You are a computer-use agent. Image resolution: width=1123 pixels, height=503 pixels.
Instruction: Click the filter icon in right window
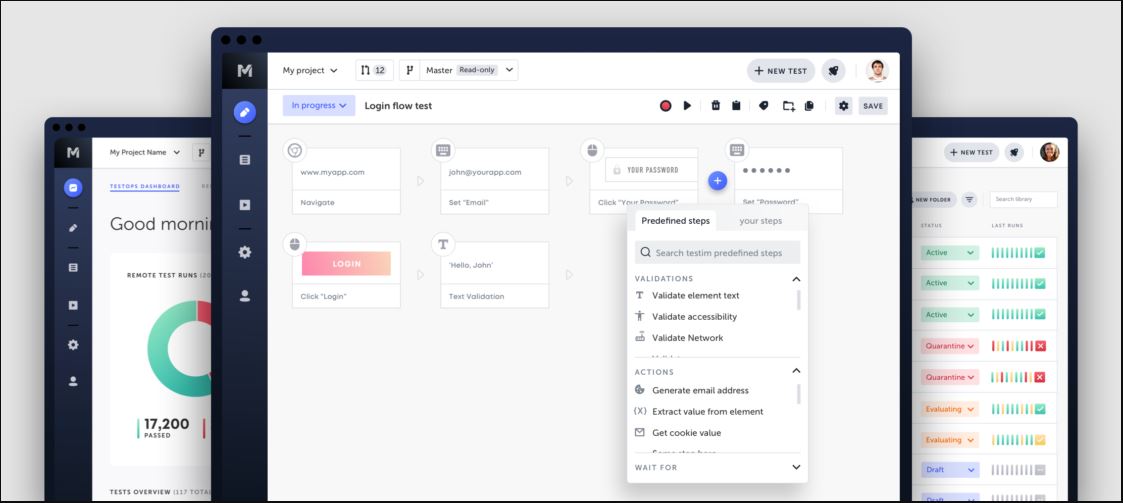tap(970, 200)
